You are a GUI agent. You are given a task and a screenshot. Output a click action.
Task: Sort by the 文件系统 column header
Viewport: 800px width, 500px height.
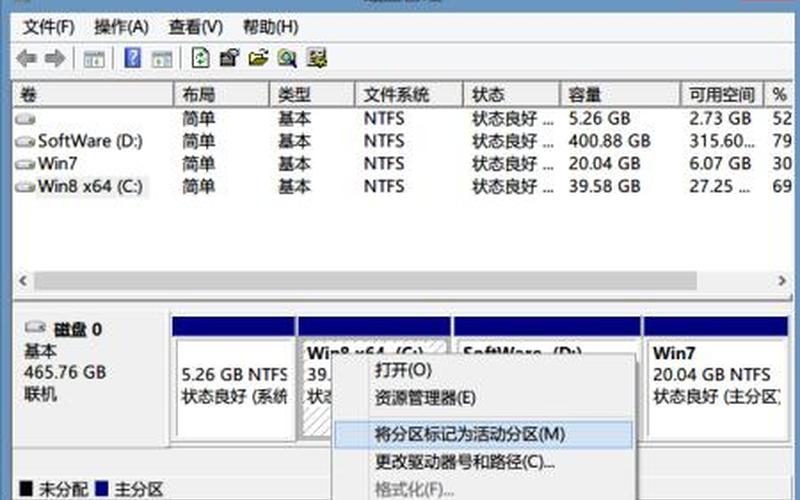tap(409, 94)
